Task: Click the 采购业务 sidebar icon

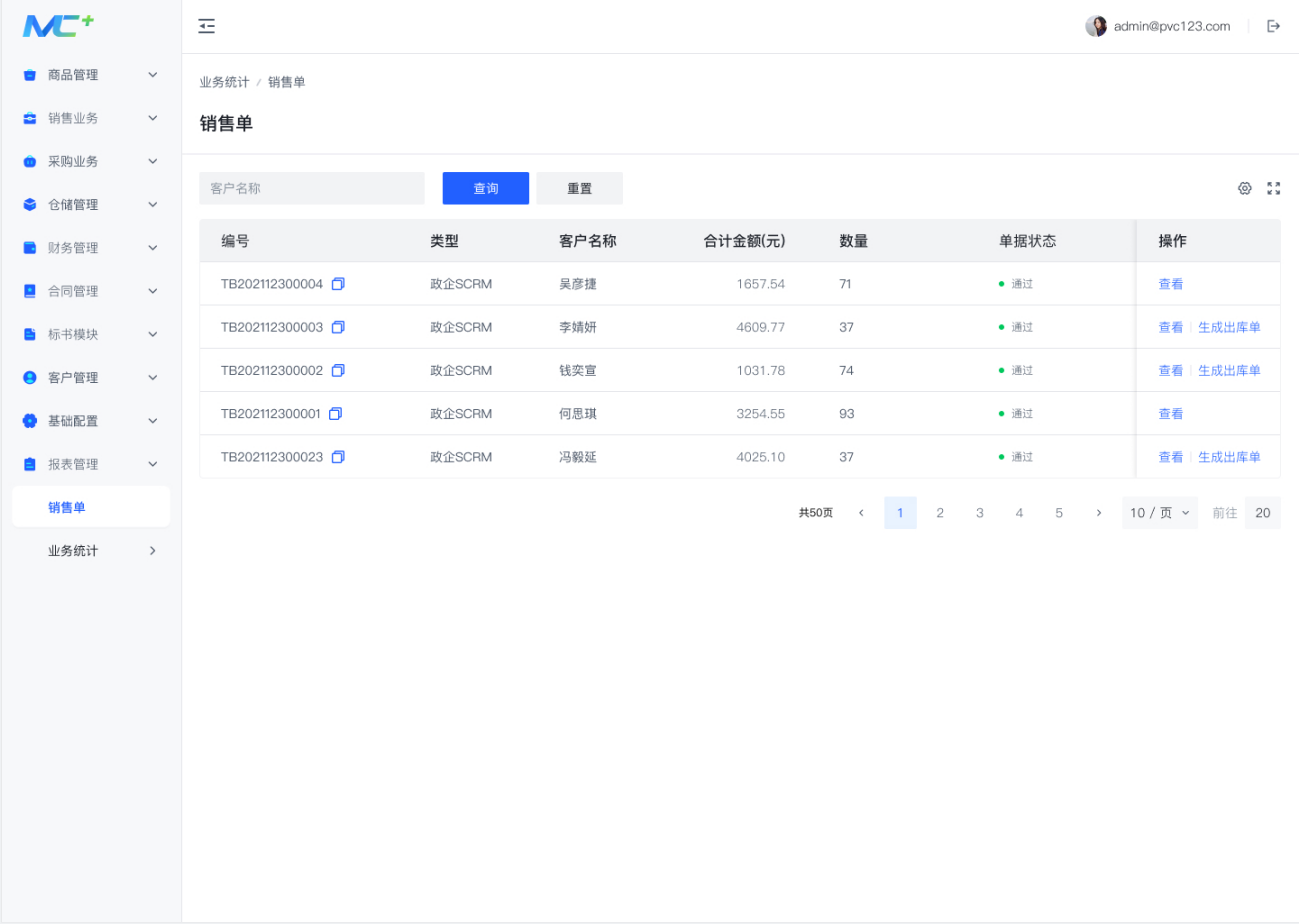Action: [x=30, y=161]
